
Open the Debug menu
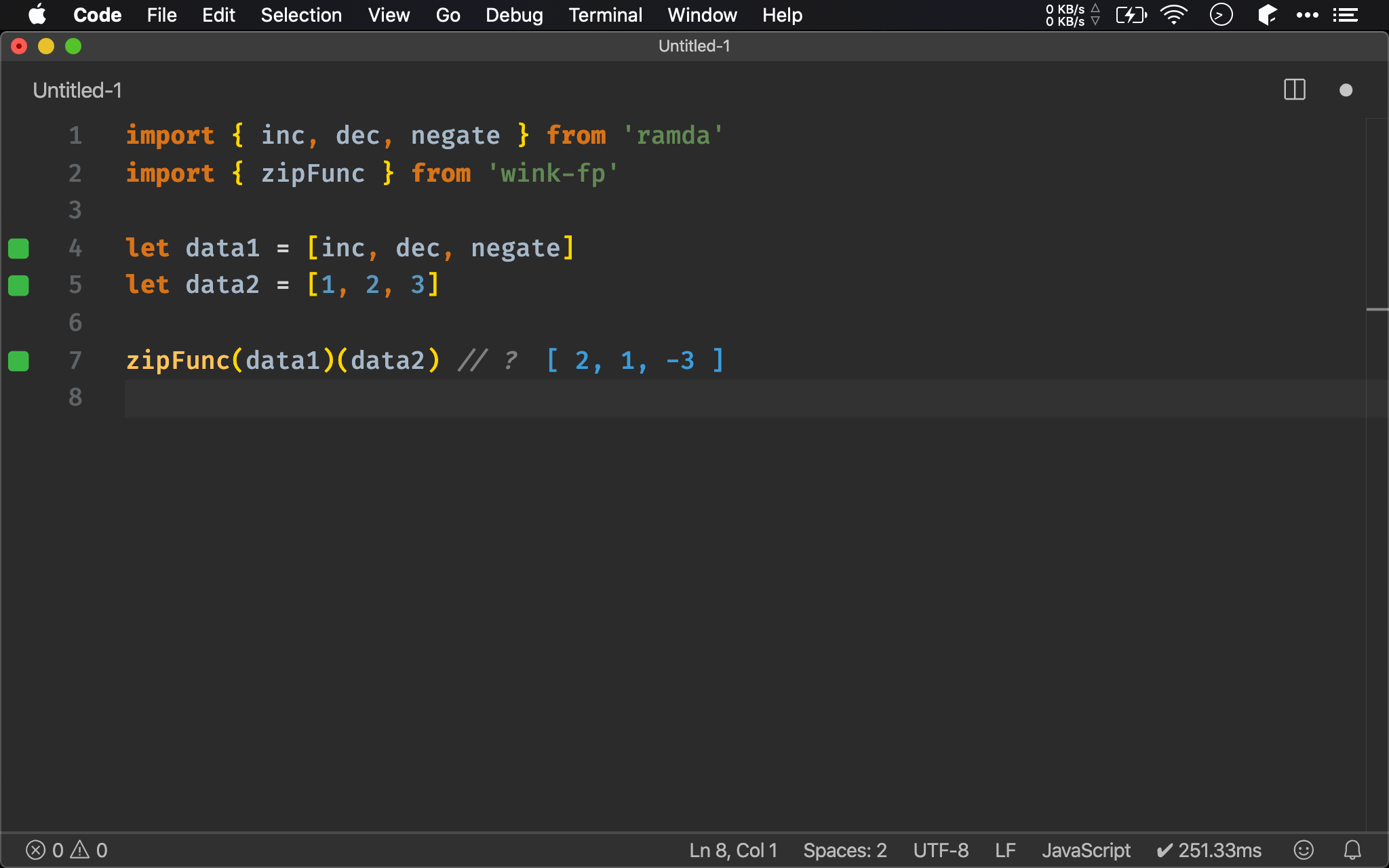[514, 15]
